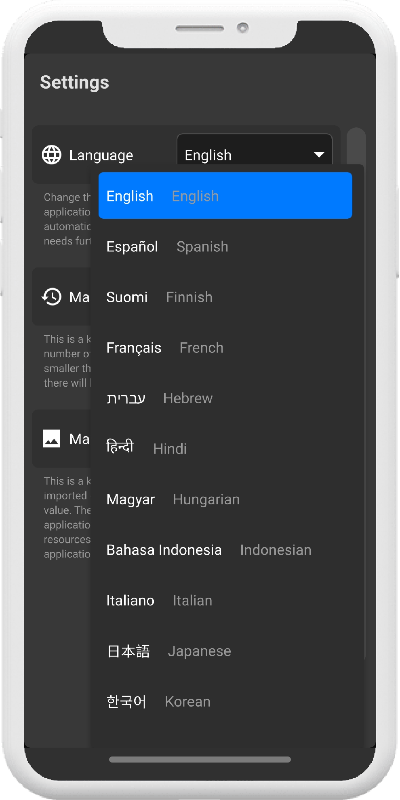This screenshot has width=400, height=800.
Task: Click the image icon in settings
Action: point(52,439)
